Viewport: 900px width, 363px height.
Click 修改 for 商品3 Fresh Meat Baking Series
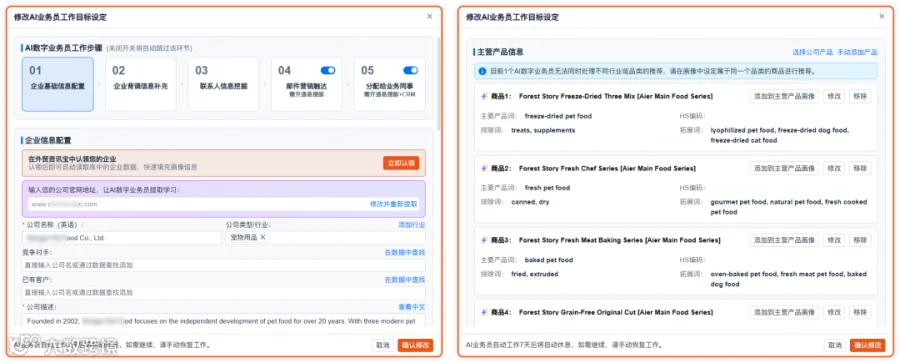pyautogui.click(x=834, y=240)
